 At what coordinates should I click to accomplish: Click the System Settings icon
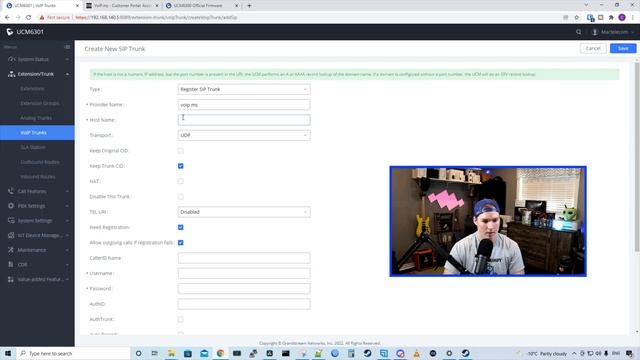11,220
